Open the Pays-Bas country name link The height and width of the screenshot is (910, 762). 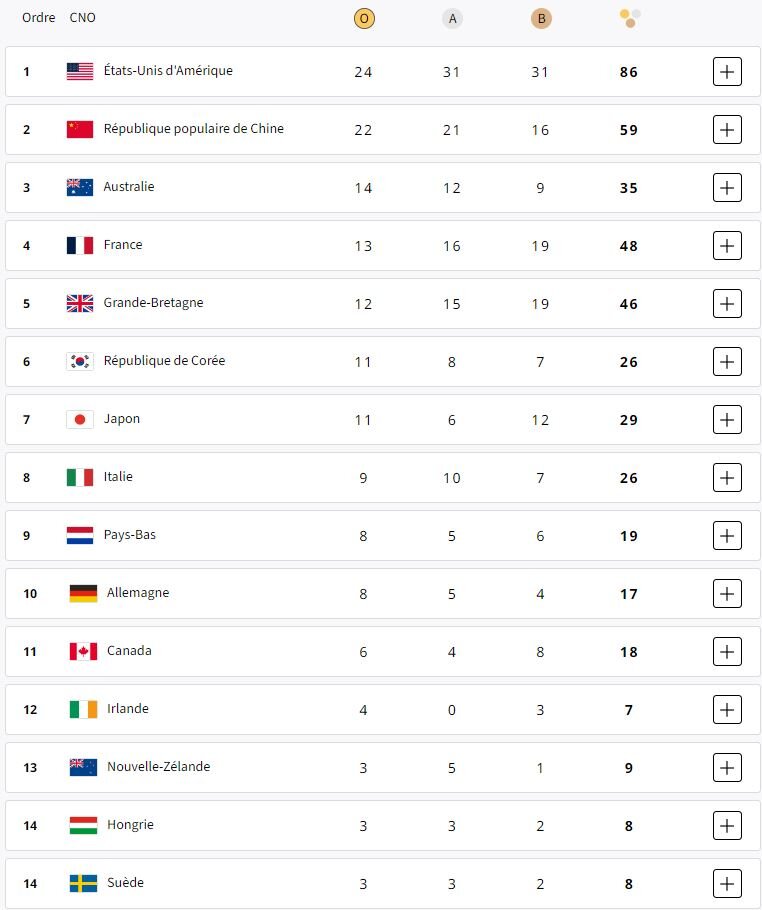click(x=130, y=535)
